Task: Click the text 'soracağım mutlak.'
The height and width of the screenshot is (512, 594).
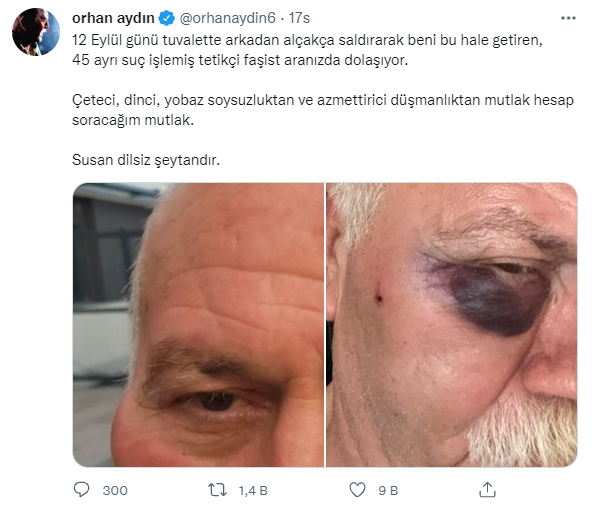Action: pos(133,120)
